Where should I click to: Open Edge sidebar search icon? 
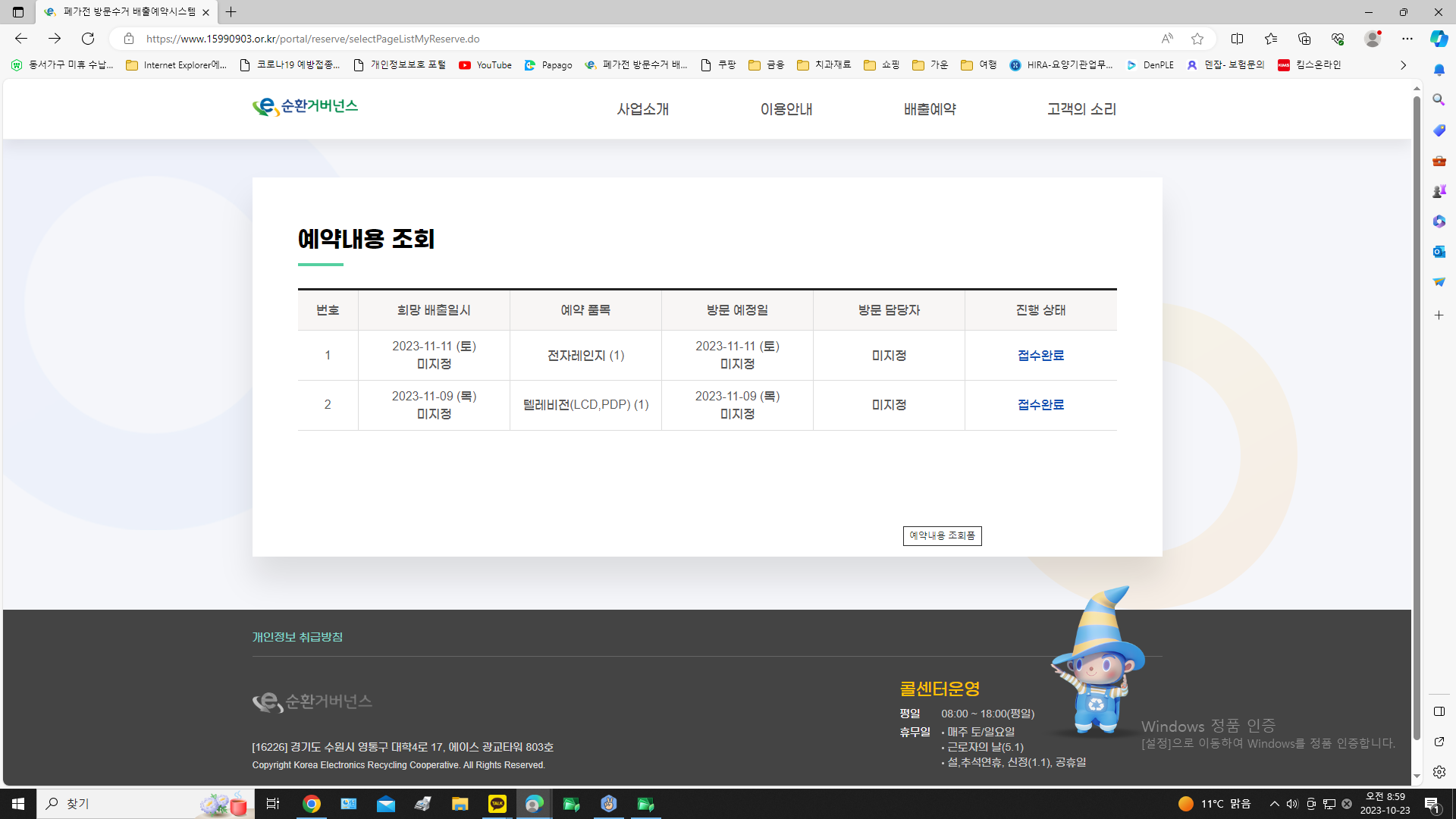point(1439,100)
